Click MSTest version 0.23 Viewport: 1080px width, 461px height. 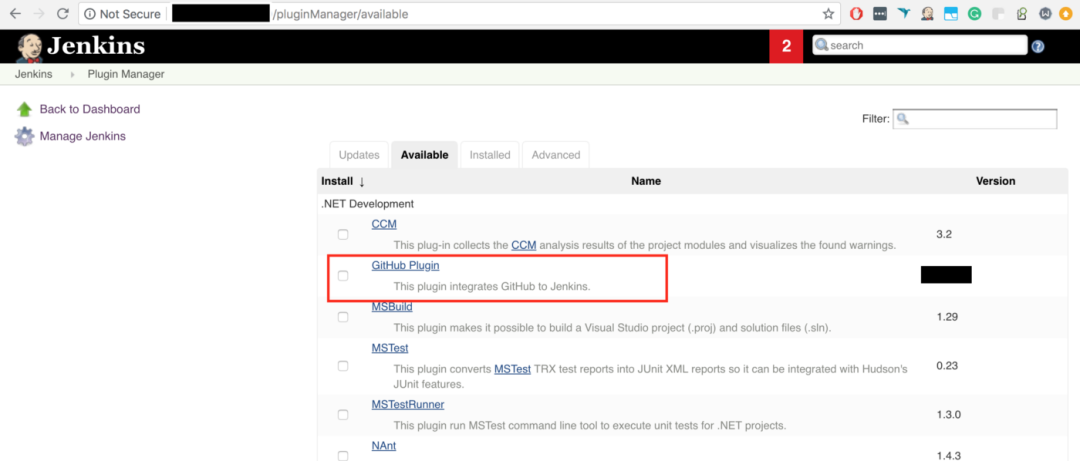(947, 366)
